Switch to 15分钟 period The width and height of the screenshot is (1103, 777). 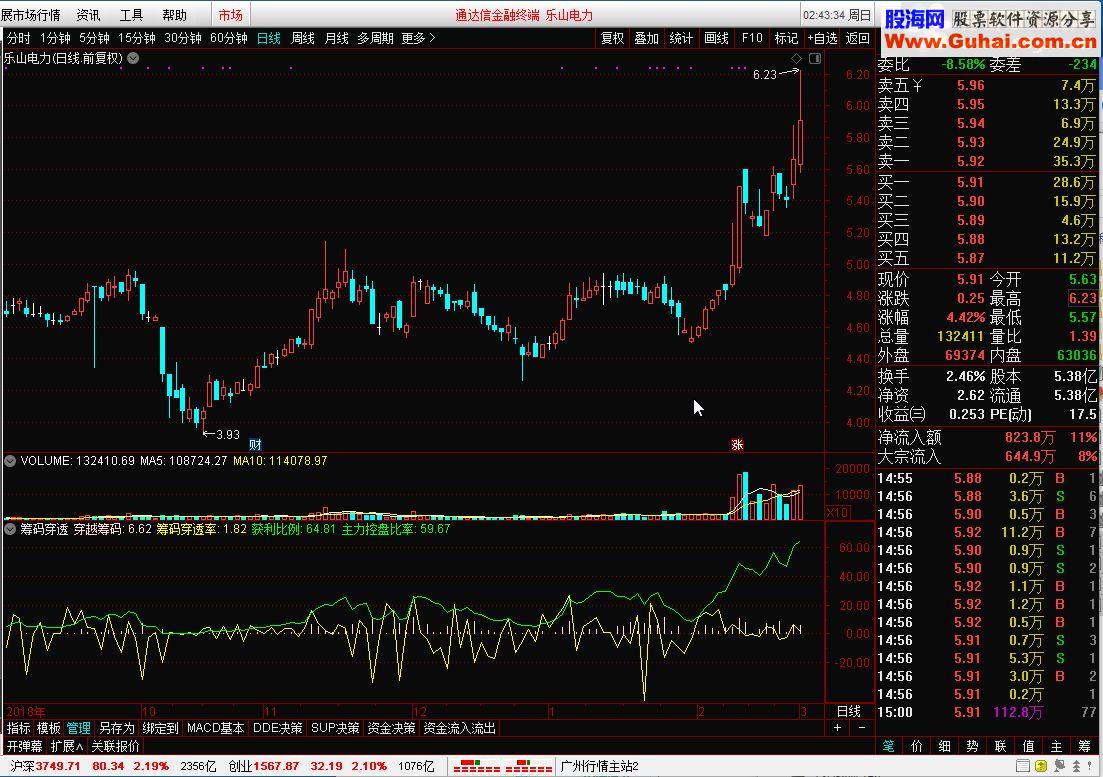click(x=136, y=38)
